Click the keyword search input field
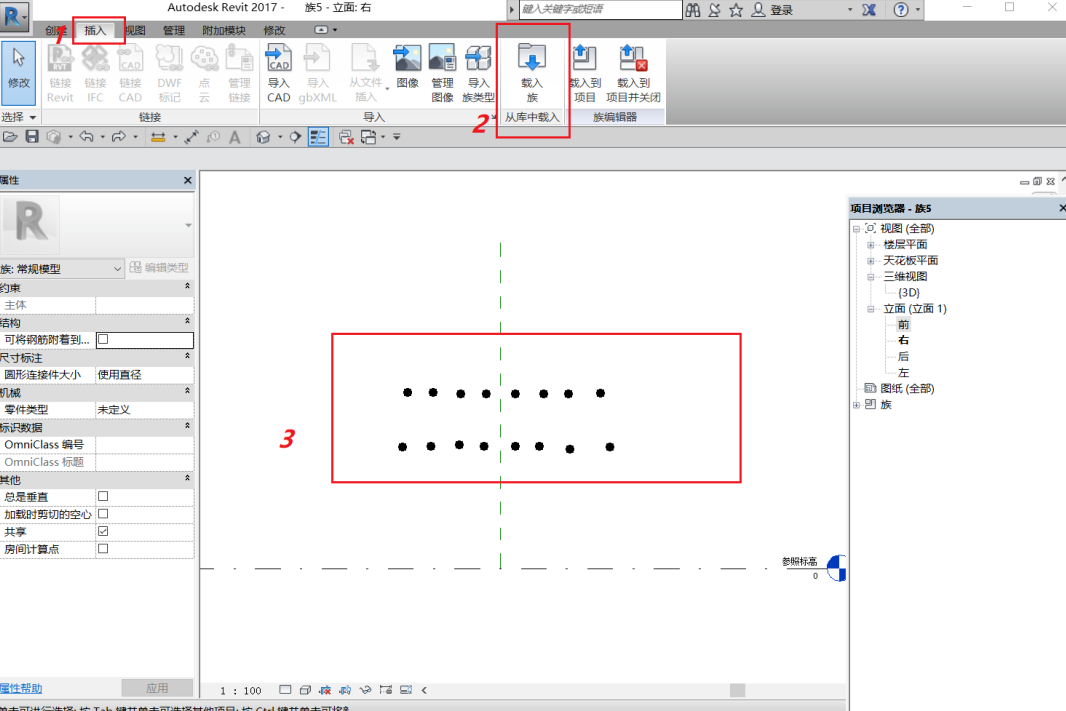Screen dimensions: 1066x711 [x=600, y=10]
